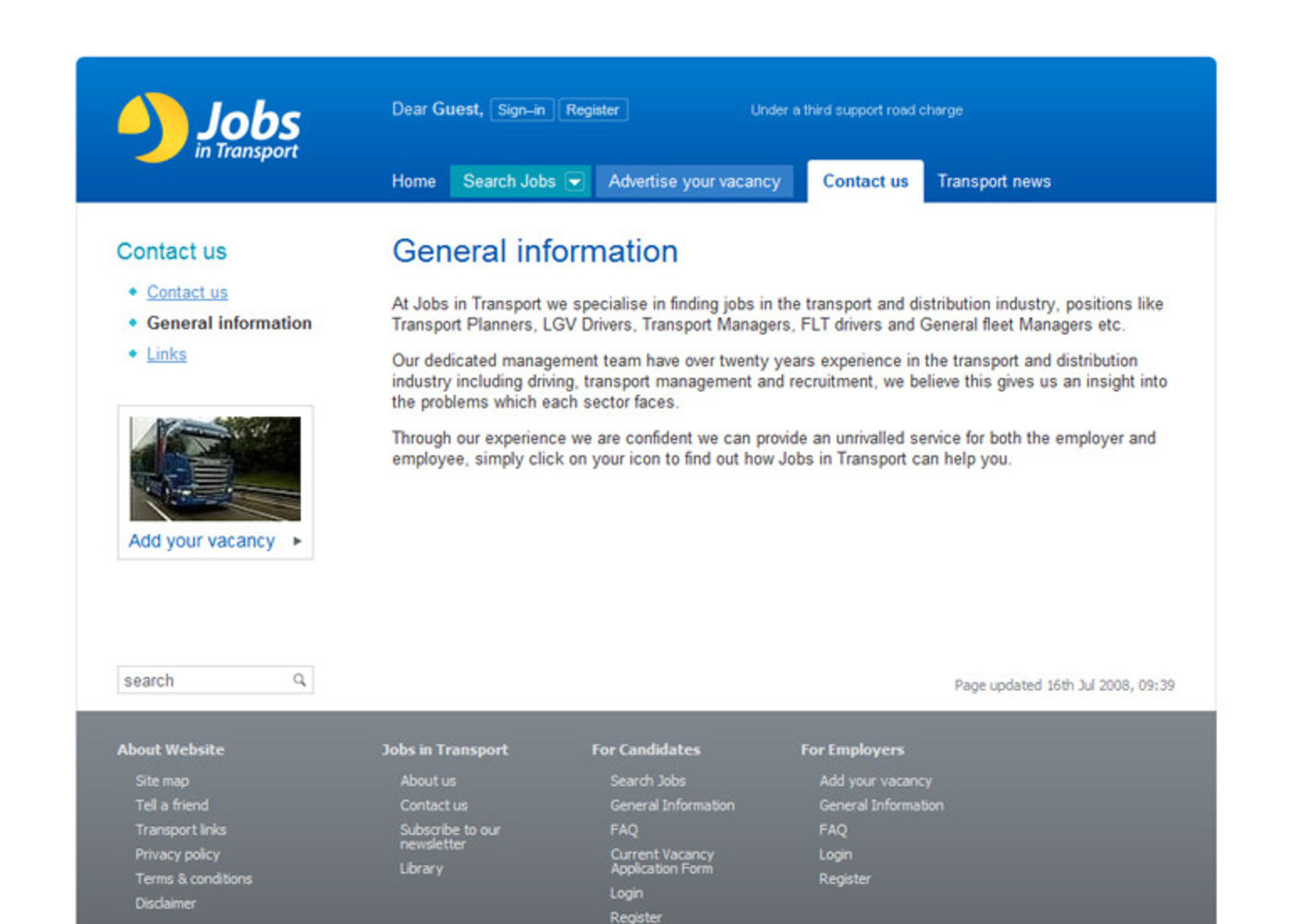Open the Search Jobs dropdown arrow

pyautogui.click(x=575, y=182)
